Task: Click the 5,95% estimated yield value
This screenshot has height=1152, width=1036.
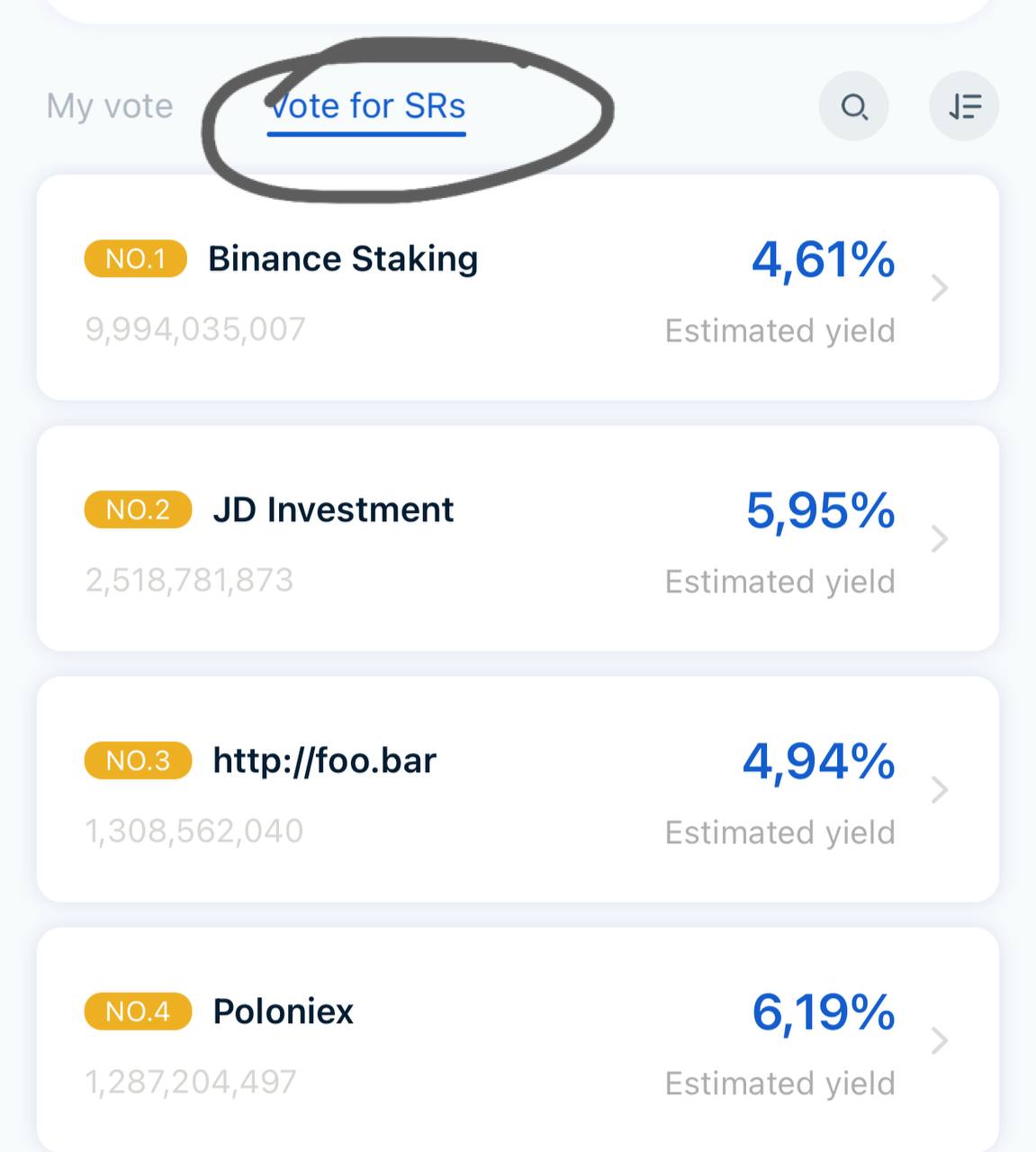Action: [x=820, y=511]
